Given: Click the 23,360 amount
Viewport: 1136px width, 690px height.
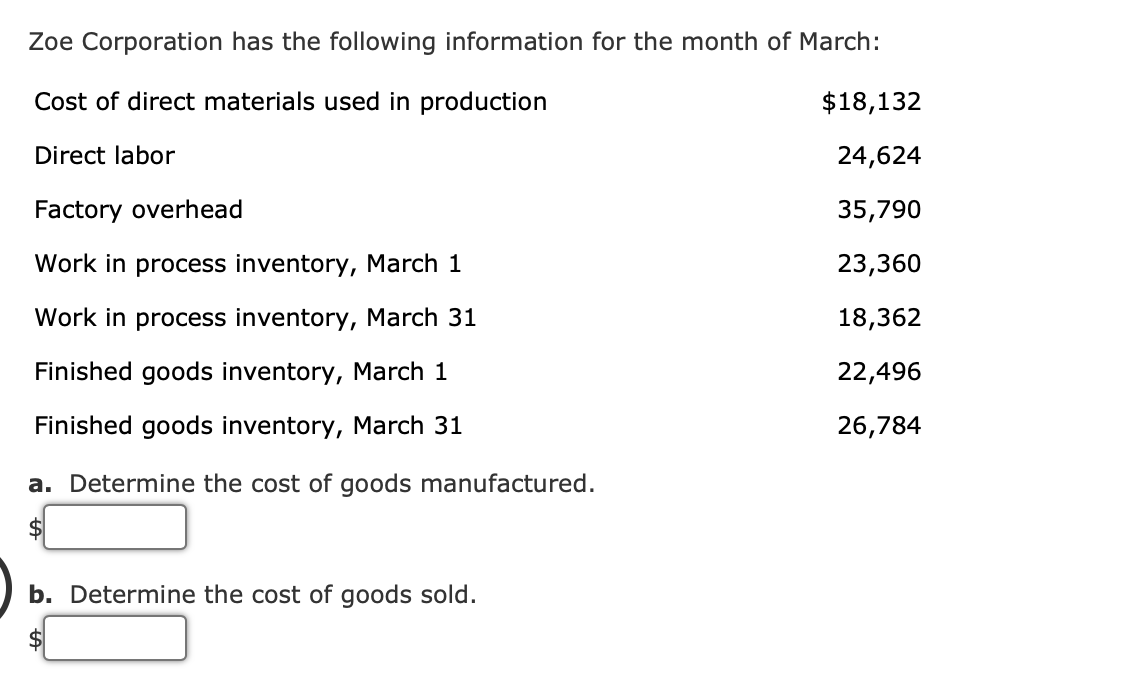Looking at the screenshot, I should 879,263.
